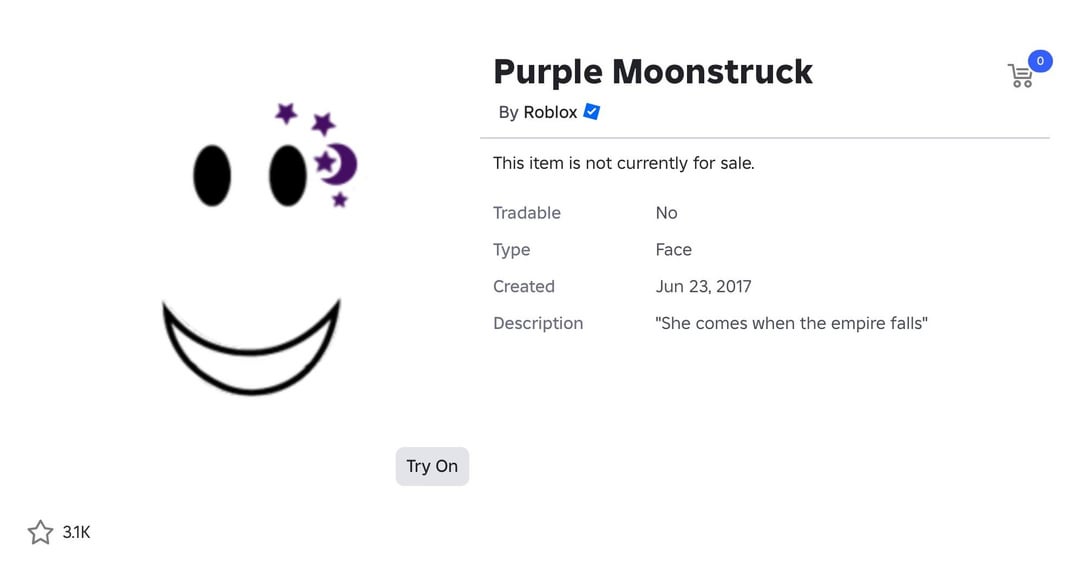Click the black smile on the face preview
This screenshot has width=1080, height=565.
click(x=251, y=350)
